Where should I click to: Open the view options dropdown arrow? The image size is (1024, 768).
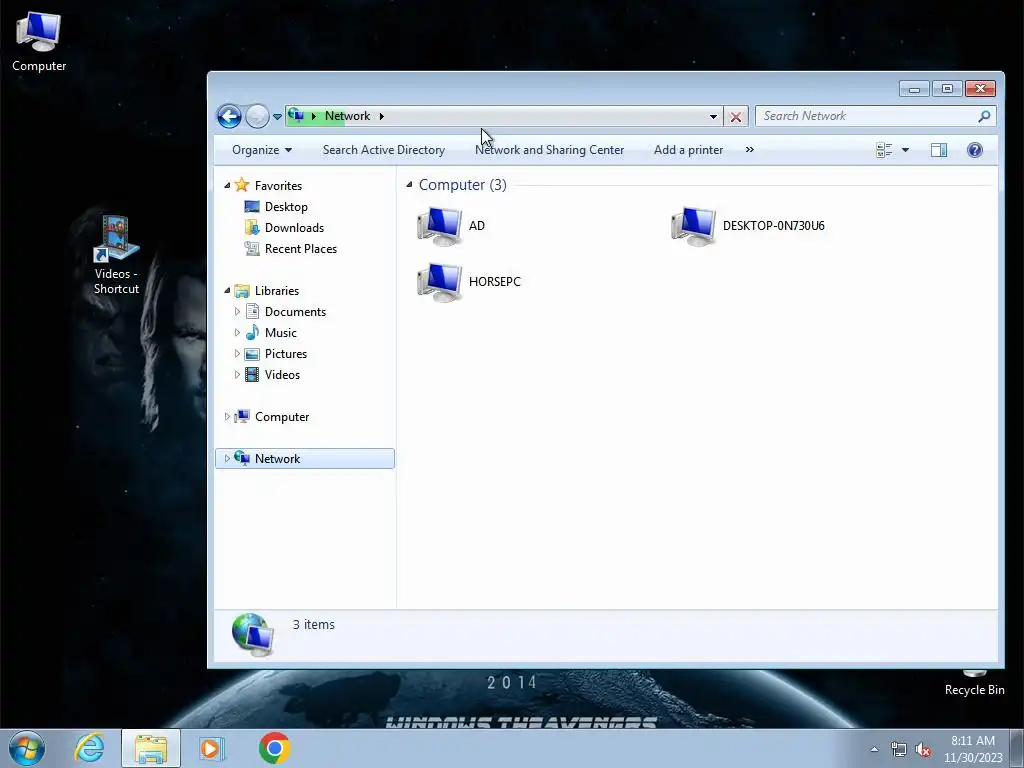coord(905,150)
